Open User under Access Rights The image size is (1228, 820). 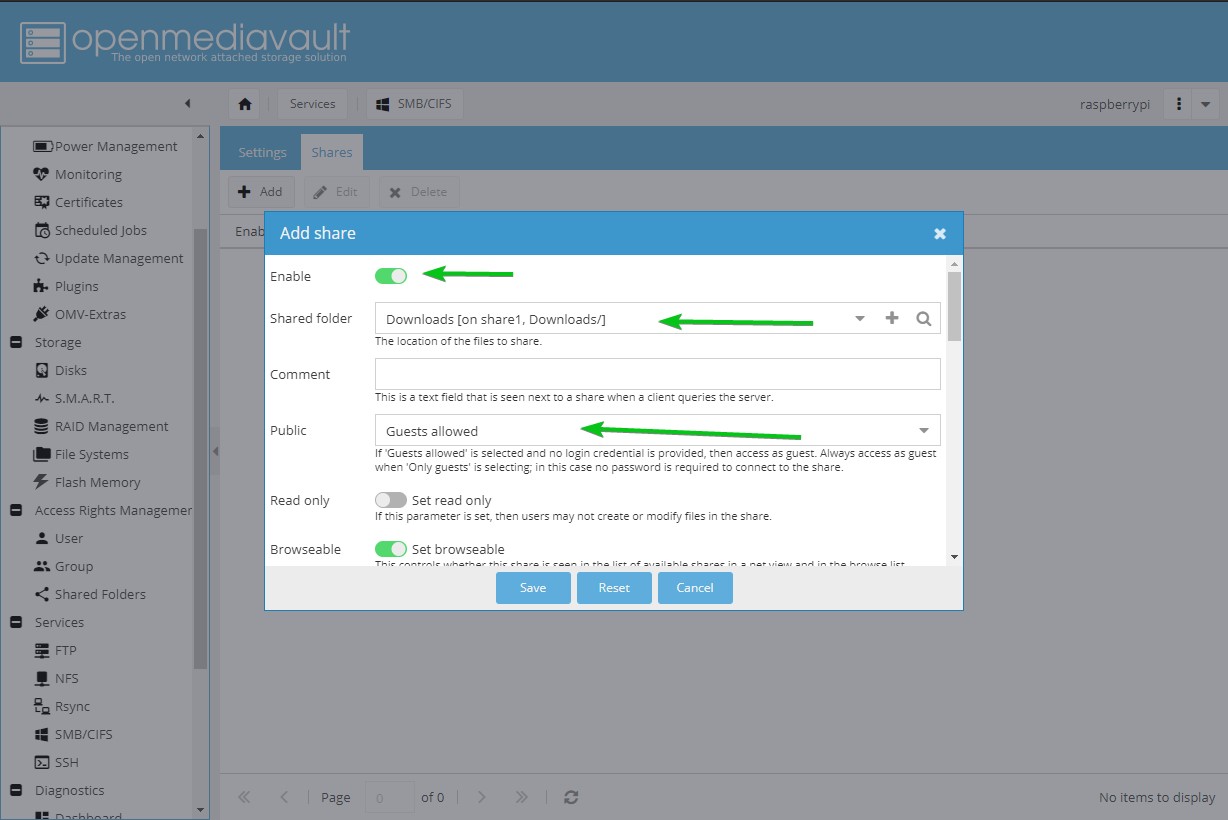click(59, 538)
